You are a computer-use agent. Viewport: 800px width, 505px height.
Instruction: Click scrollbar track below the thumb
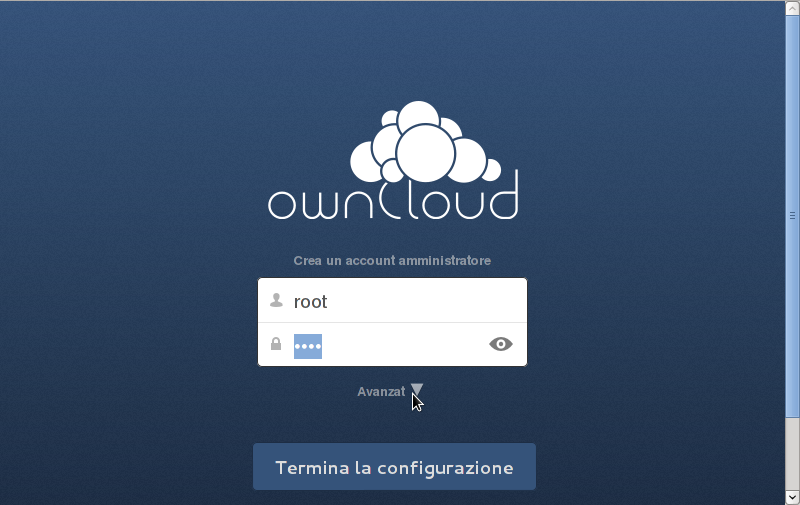click(792, 450)
